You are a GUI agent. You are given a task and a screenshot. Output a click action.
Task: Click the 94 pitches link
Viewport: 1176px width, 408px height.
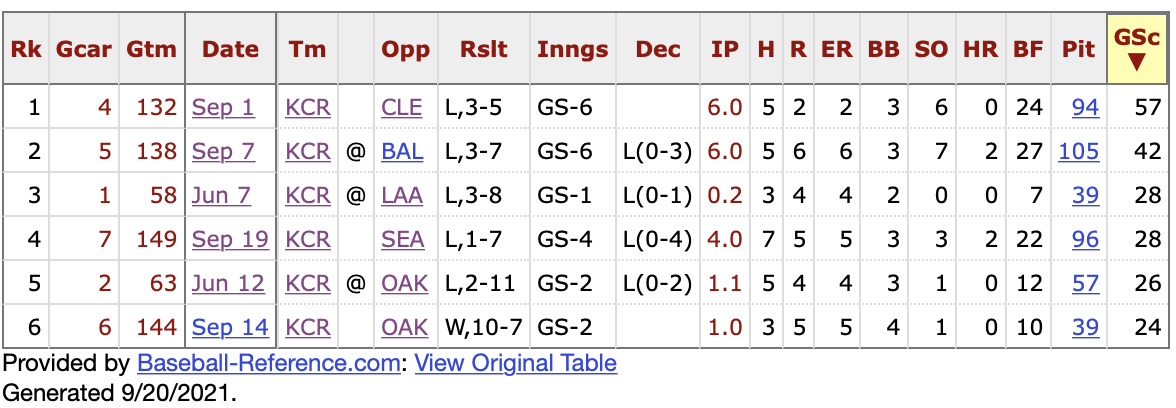(1085, 107)
